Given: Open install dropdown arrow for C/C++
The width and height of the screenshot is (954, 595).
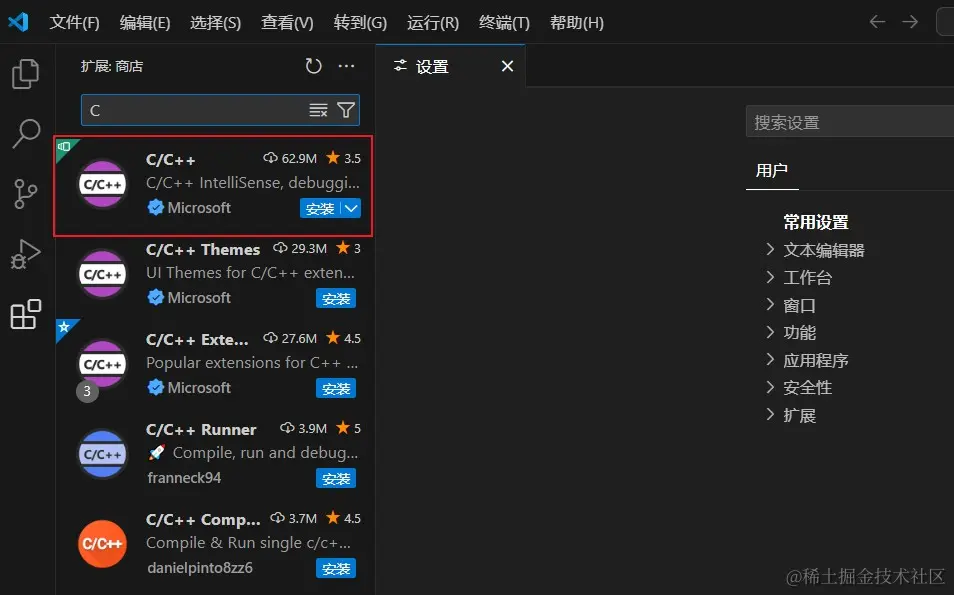Looking at the screenshot, I should click(351, 208).
